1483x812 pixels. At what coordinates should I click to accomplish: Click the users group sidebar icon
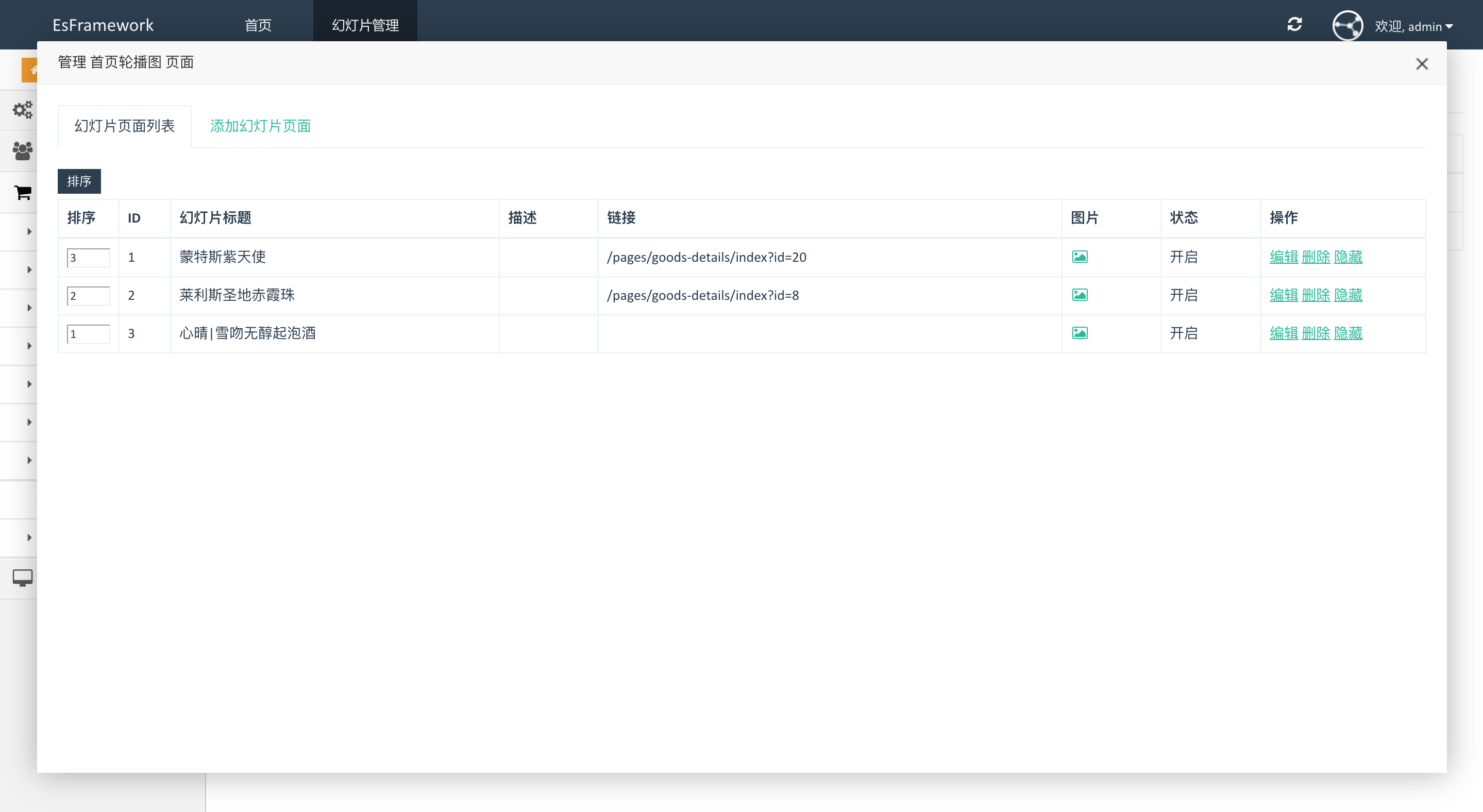pos(23,151)
